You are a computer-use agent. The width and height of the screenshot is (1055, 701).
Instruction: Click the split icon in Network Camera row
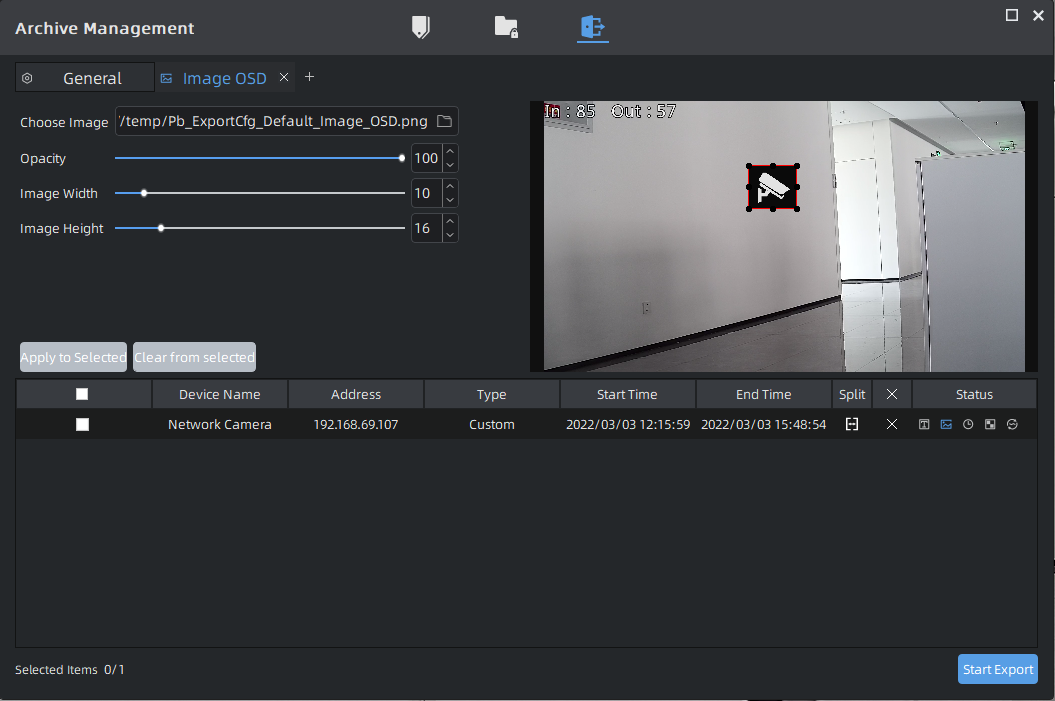(x=852, y=424)
